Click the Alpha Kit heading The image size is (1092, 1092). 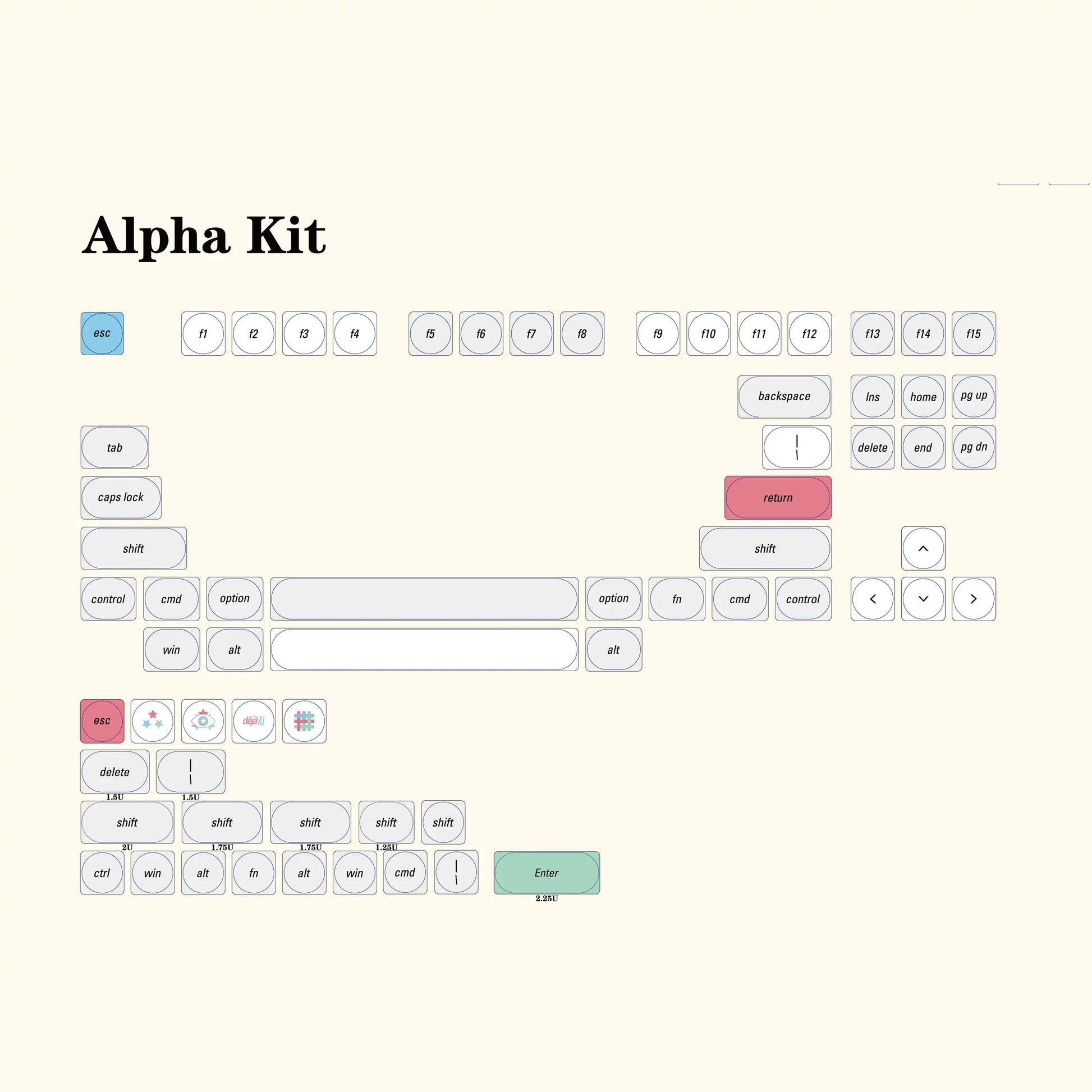204,236
